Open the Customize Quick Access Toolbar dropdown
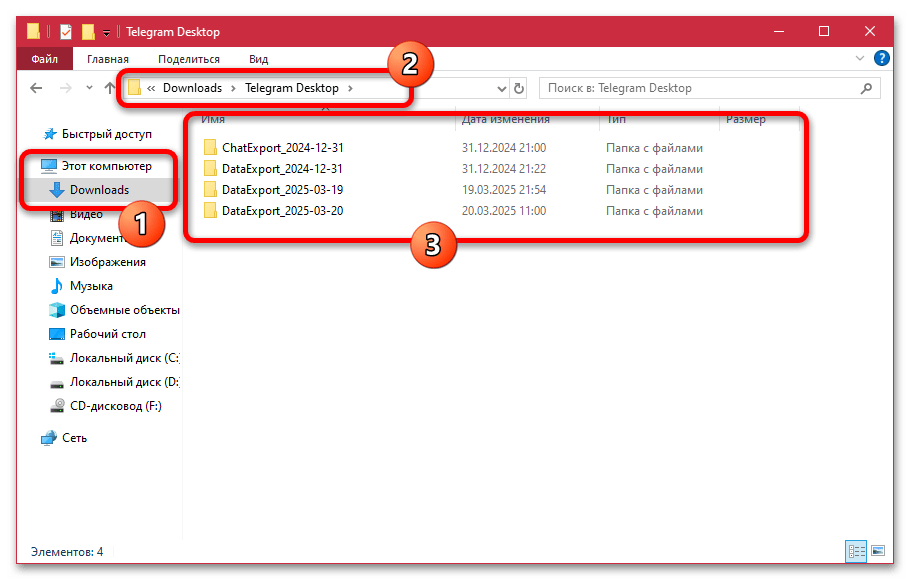 pyautogui.click(x=106, y=33)
